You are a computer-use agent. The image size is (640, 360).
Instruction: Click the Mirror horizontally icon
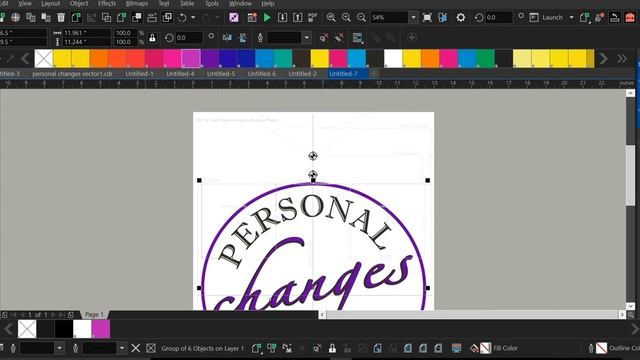click(227, 38)
